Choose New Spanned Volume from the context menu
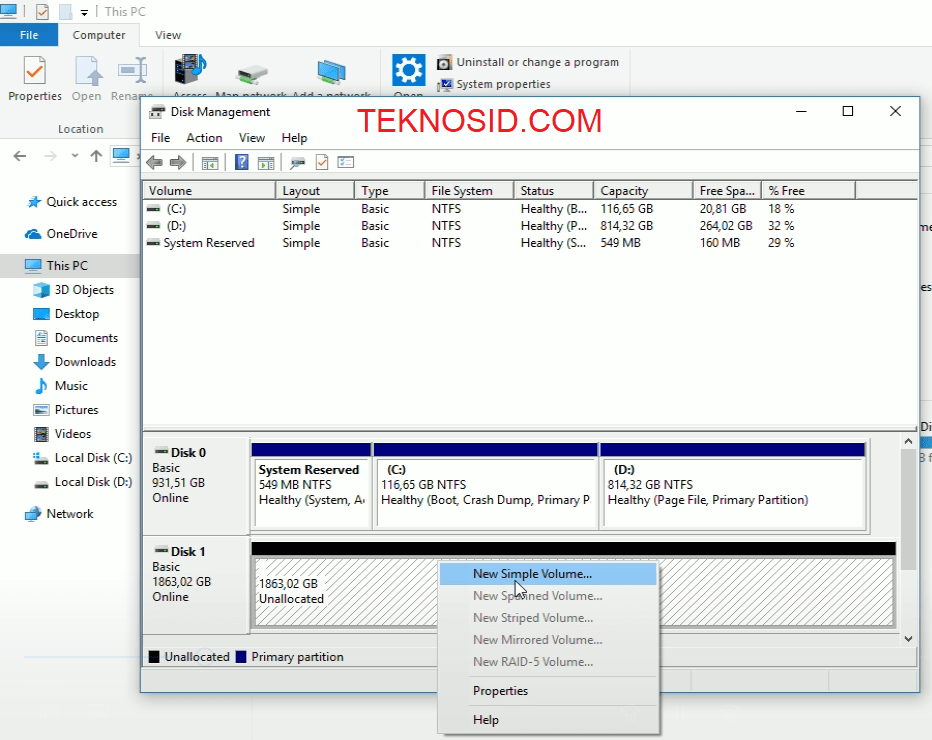This screenshot has height=740, width=932. coord(548,596)
